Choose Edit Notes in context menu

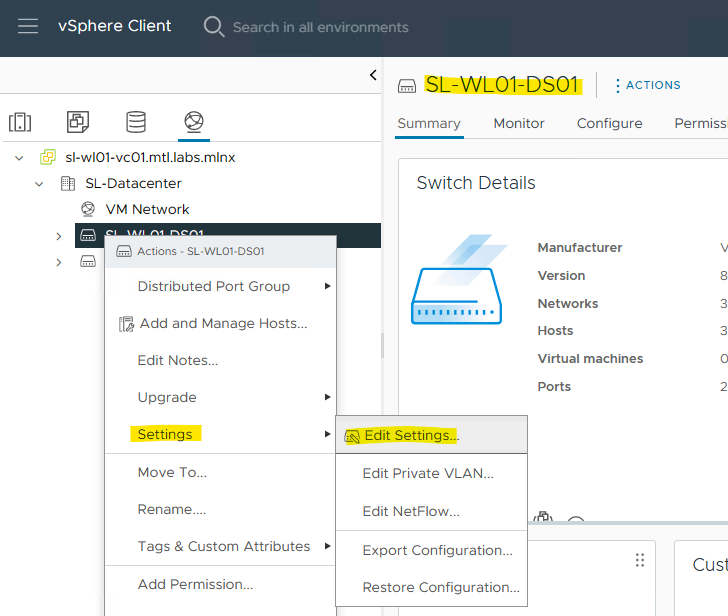pos(220,361)
